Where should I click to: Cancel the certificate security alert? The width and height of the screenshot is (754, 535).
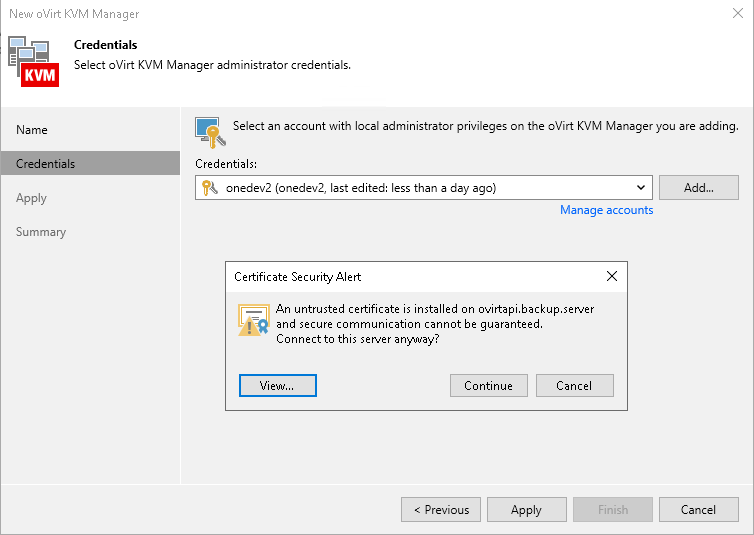pyautogui.click(x=574, y=386)
